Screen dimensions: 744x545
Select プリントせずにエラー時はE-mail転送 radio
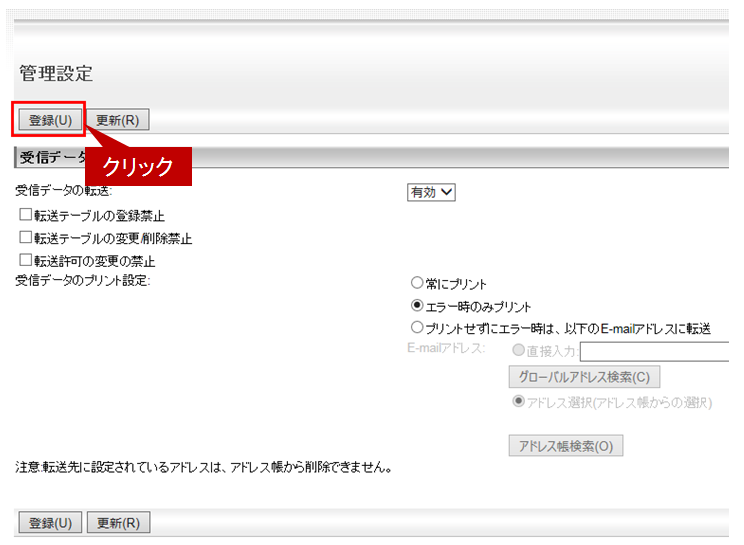pos(417,328)
